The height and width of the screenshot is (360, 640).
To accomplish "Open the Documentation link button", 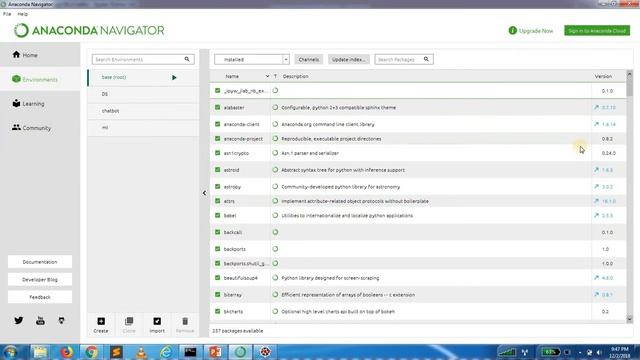I will [x=40, y=262].
